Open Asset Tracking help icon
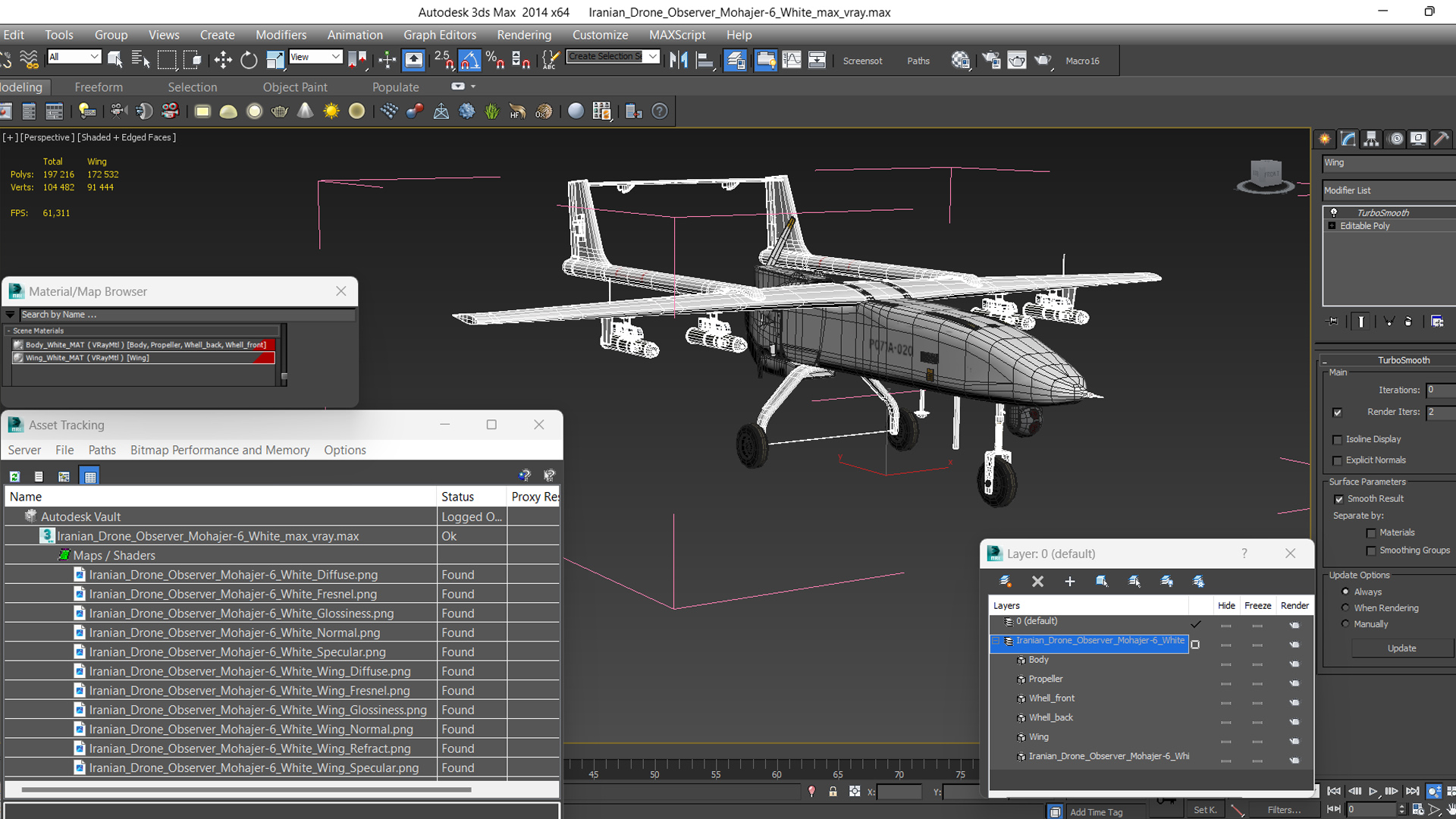The width and height of the screenshot is (1456, 819). [x=524, y=475]
